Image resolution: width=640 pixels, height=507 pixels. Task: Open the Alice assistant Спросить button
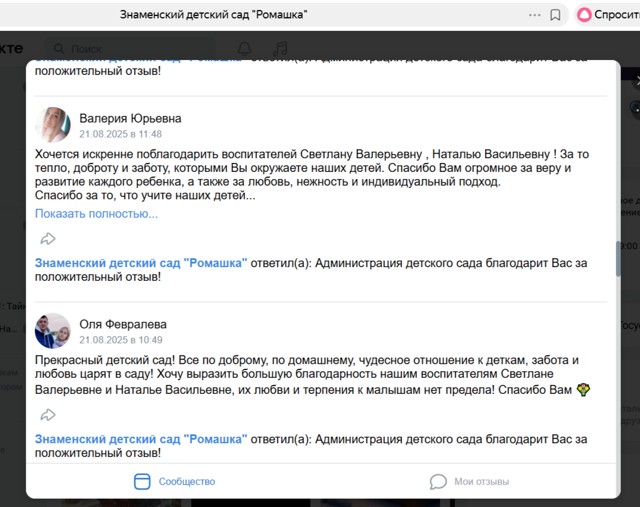click(608, 15)
